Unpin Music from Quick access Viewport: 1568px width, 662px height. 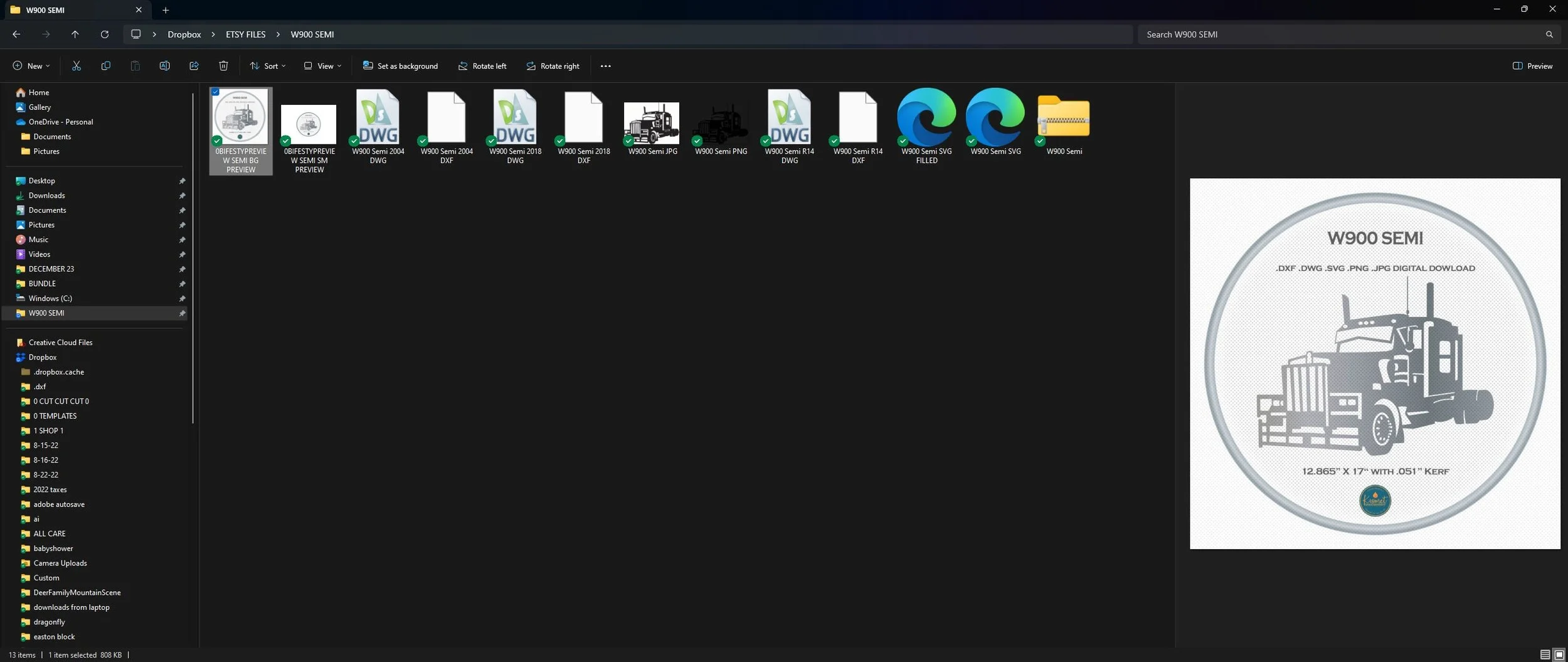pyautogui.click(x=182, y=240)
